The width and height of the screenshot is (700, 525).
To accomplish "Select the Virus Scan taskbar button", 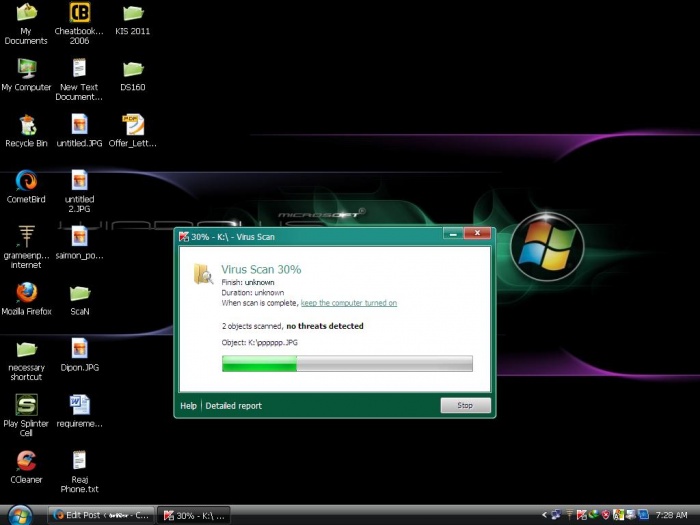I will (x=195, y=515).
